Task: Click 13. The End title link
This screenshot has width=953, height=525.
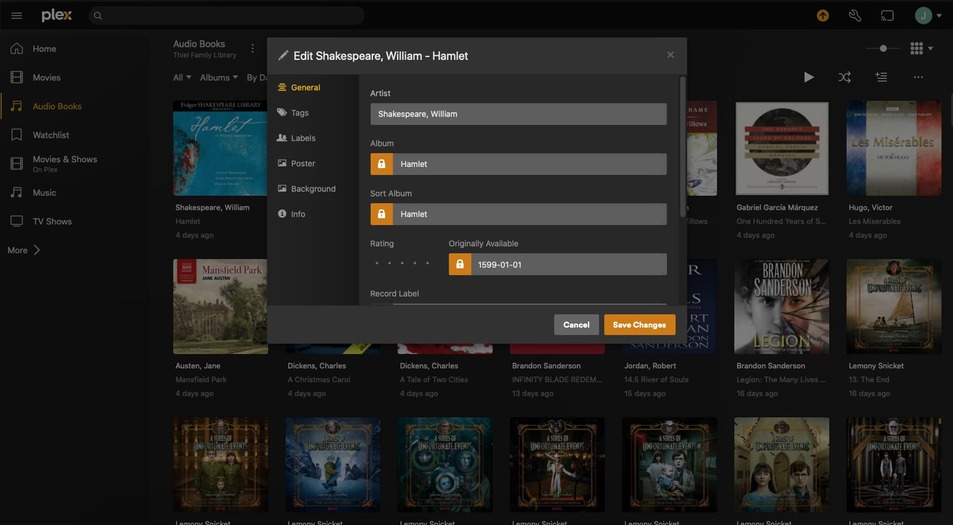Action: pyautogui.click(x=869, y=380)
